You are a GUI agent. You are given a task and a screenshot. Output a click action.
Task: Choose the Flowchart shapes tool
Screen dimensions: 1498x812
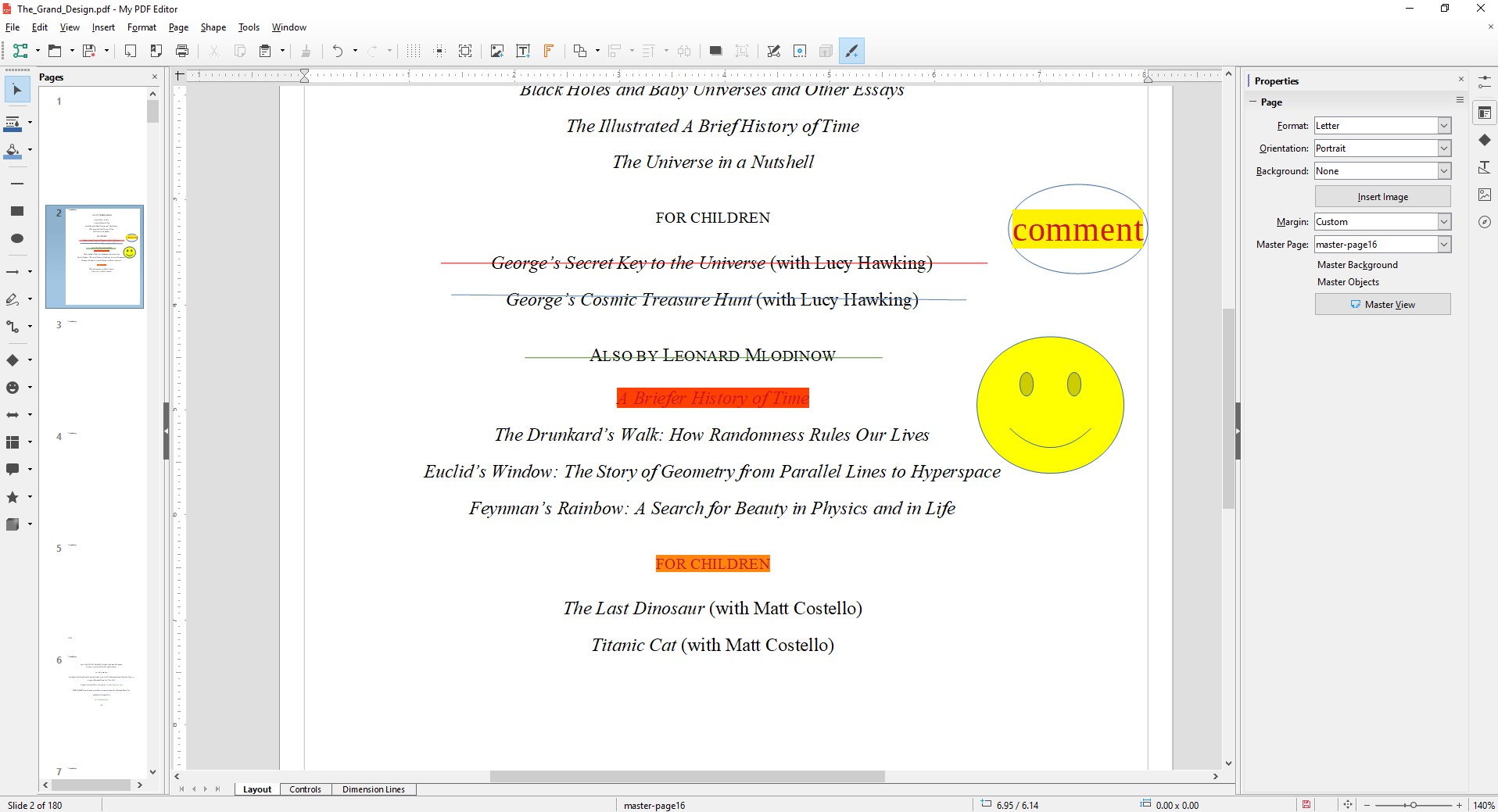coord(13,442)
